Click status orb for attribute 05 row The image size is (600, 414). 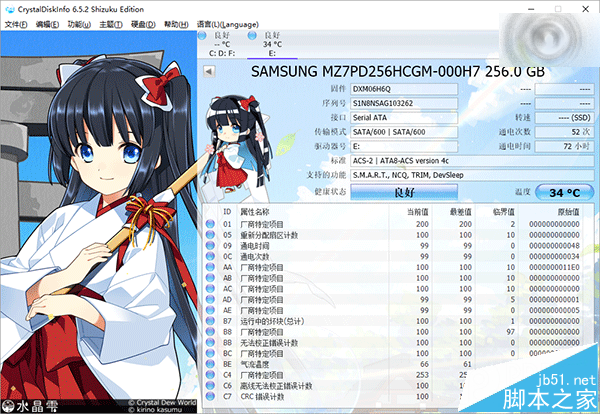[210, 235]
